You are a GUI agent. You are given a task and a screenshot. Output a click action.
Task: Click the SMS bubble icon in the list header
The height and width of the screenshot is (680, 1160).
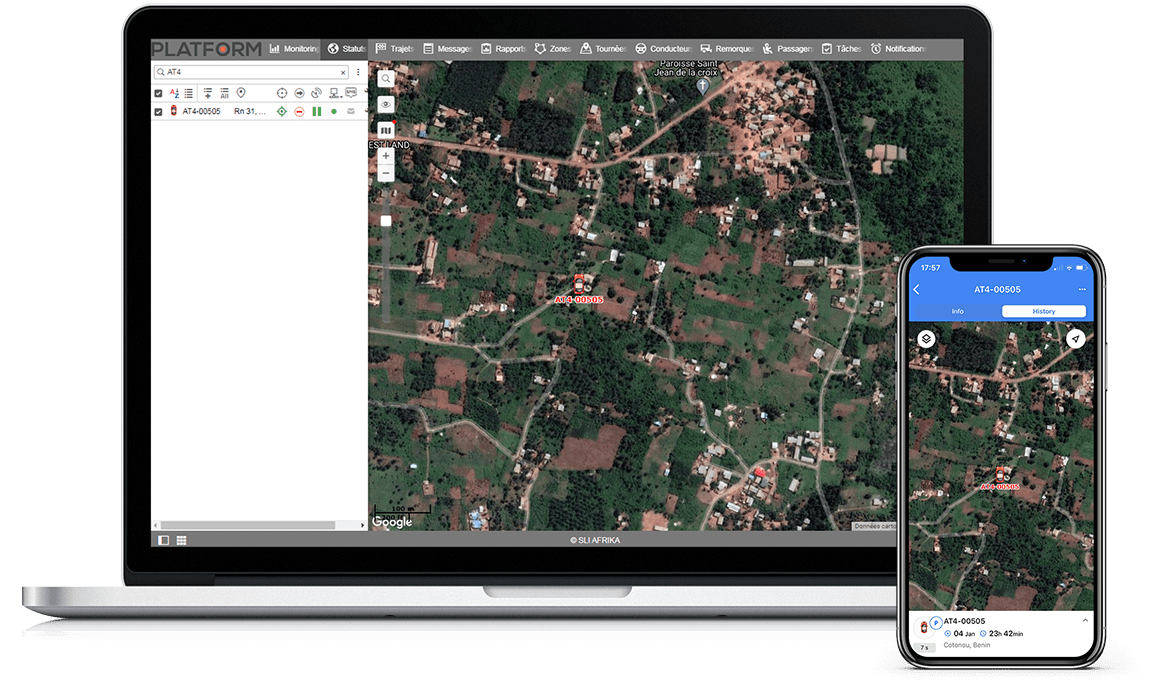tap(351, 92)
